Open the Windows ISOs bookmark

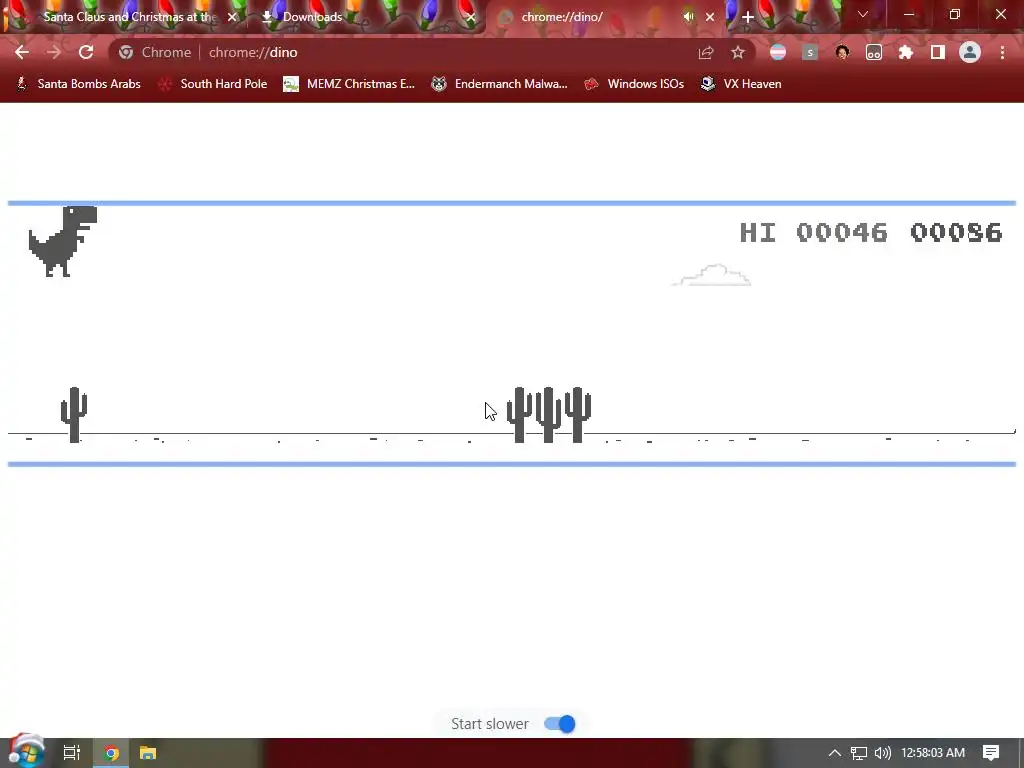click(x=634, y=84)
